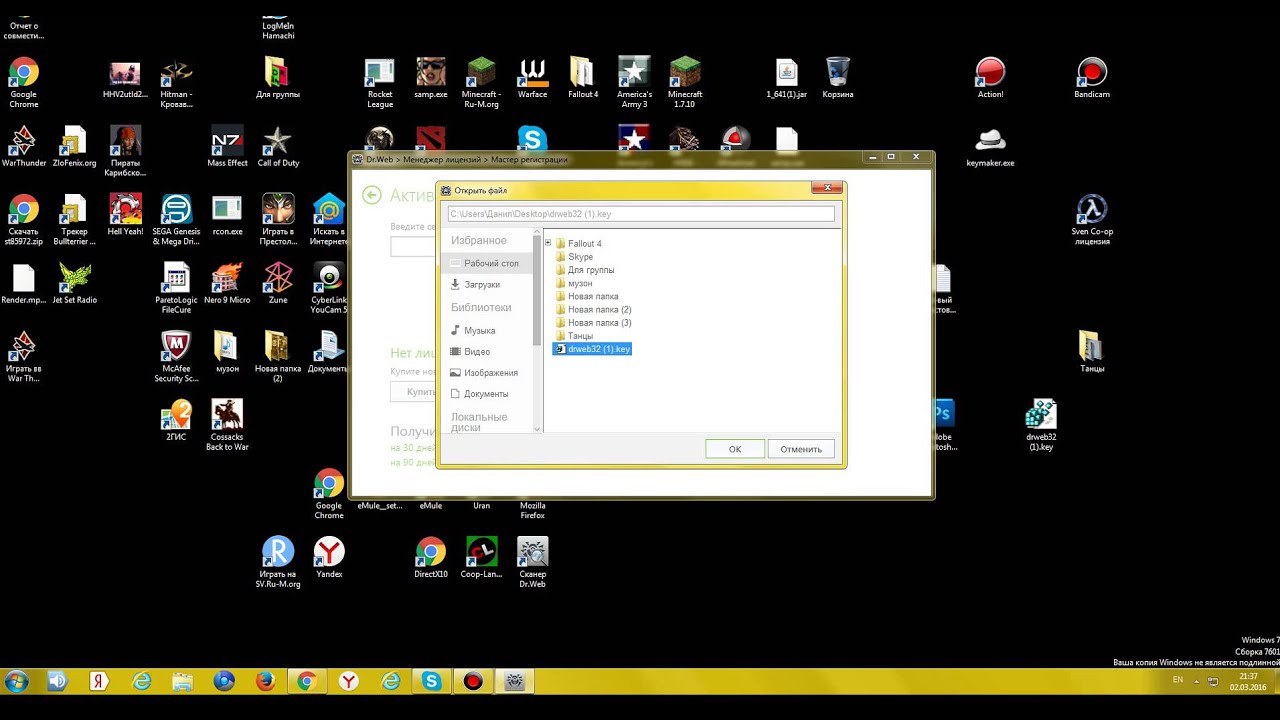The image size is (1280, 720).
Task: Open Bandicam desktop icon
Action: coord(1092,79)
